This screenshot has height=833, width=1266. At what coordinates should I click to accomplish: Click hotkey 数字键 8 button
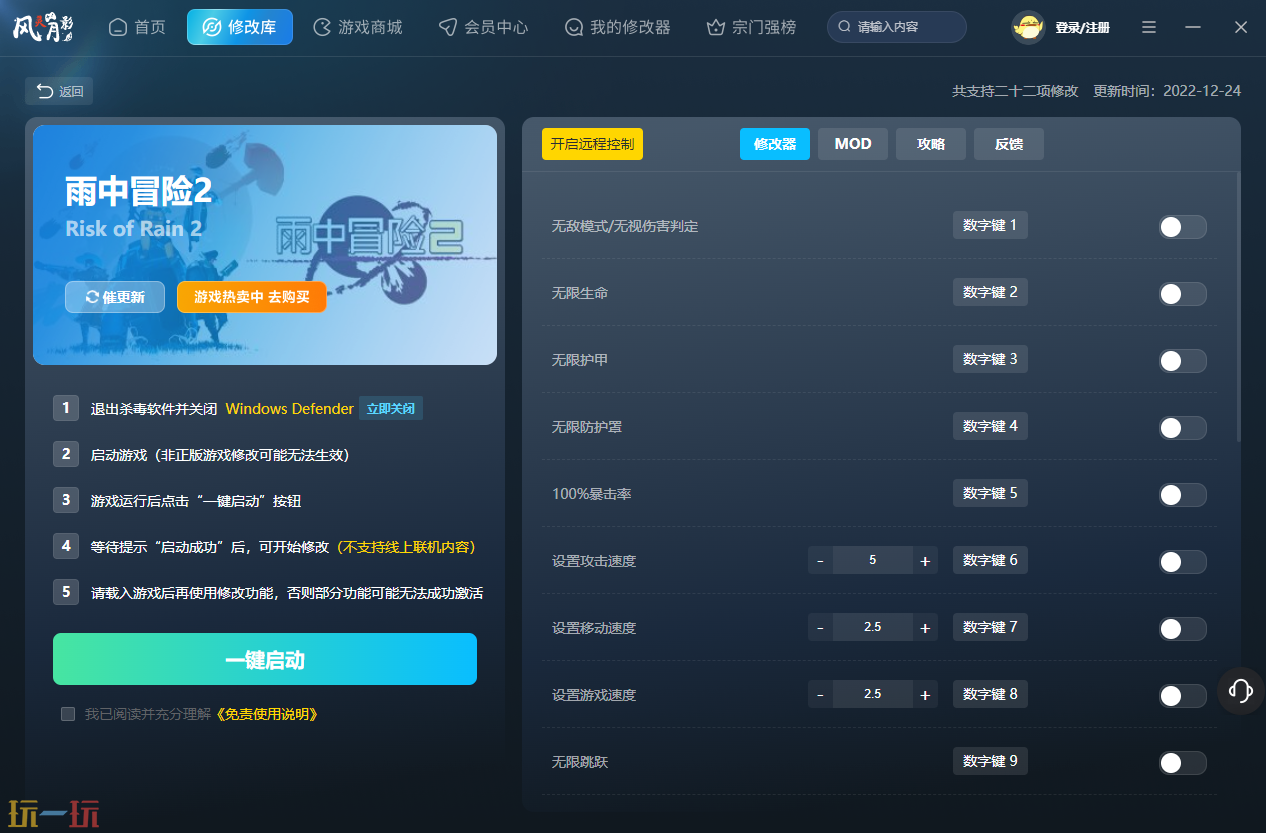tap(990, 694)
